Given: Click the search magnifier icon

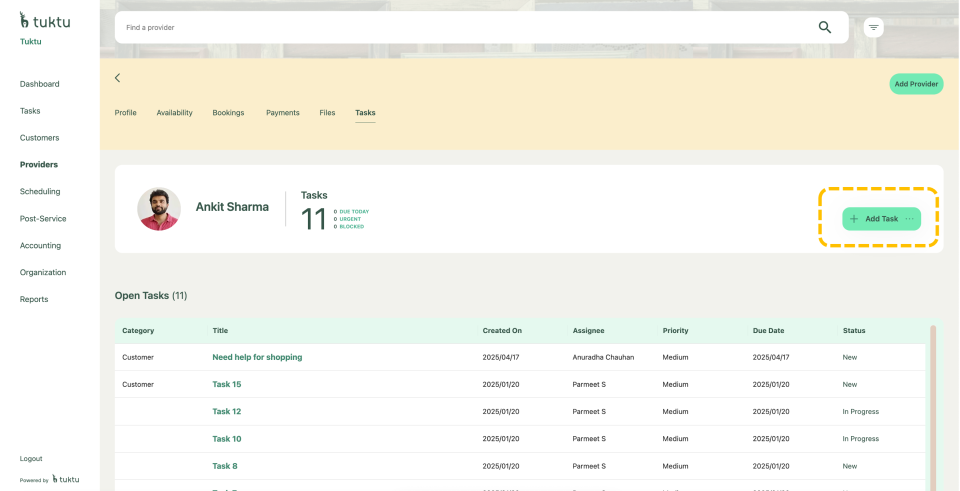Looking at the screenshot, I should point(825,27).
